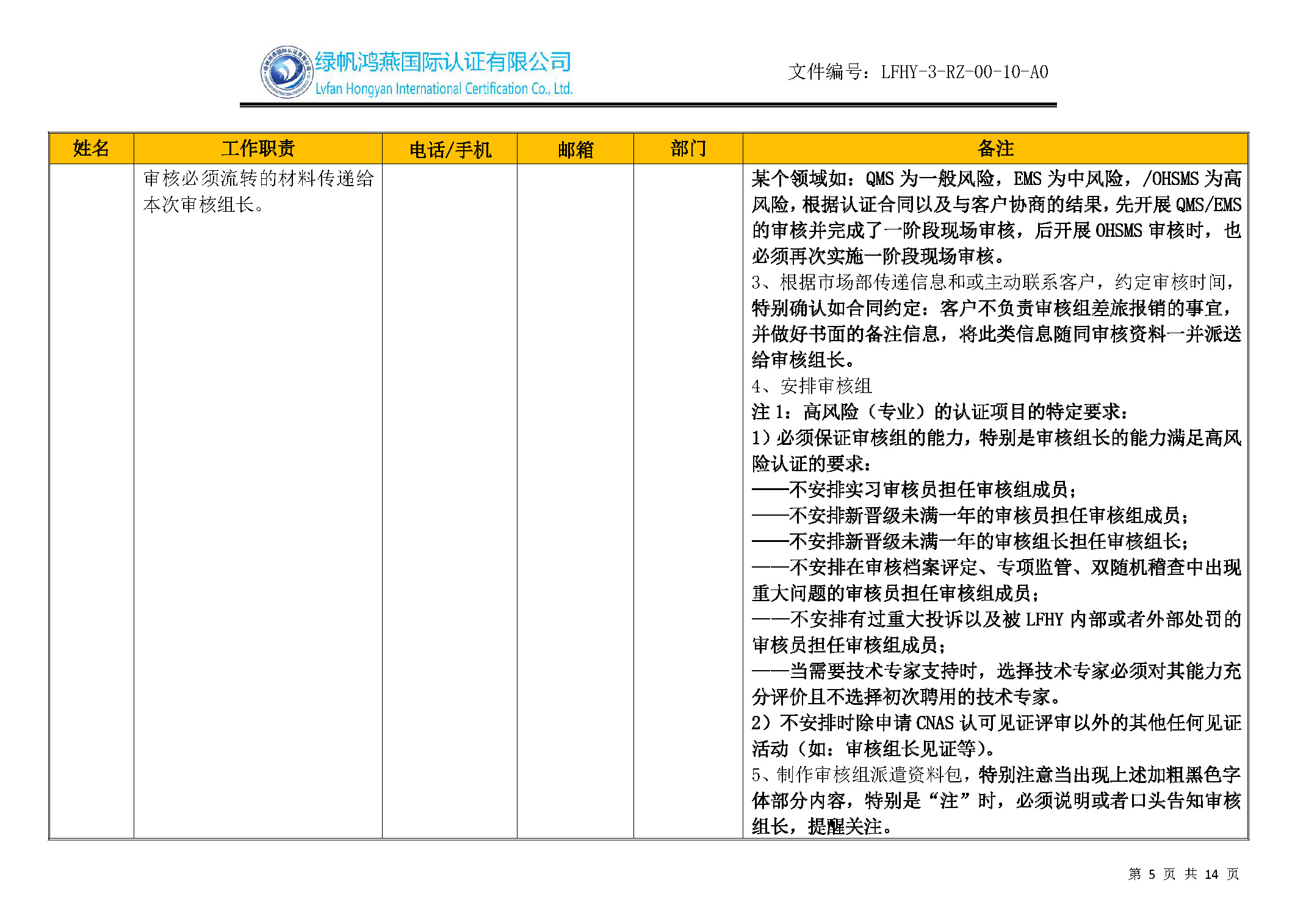Click the empty department cell
1306x924 pixels.
[x=688, y=500]
